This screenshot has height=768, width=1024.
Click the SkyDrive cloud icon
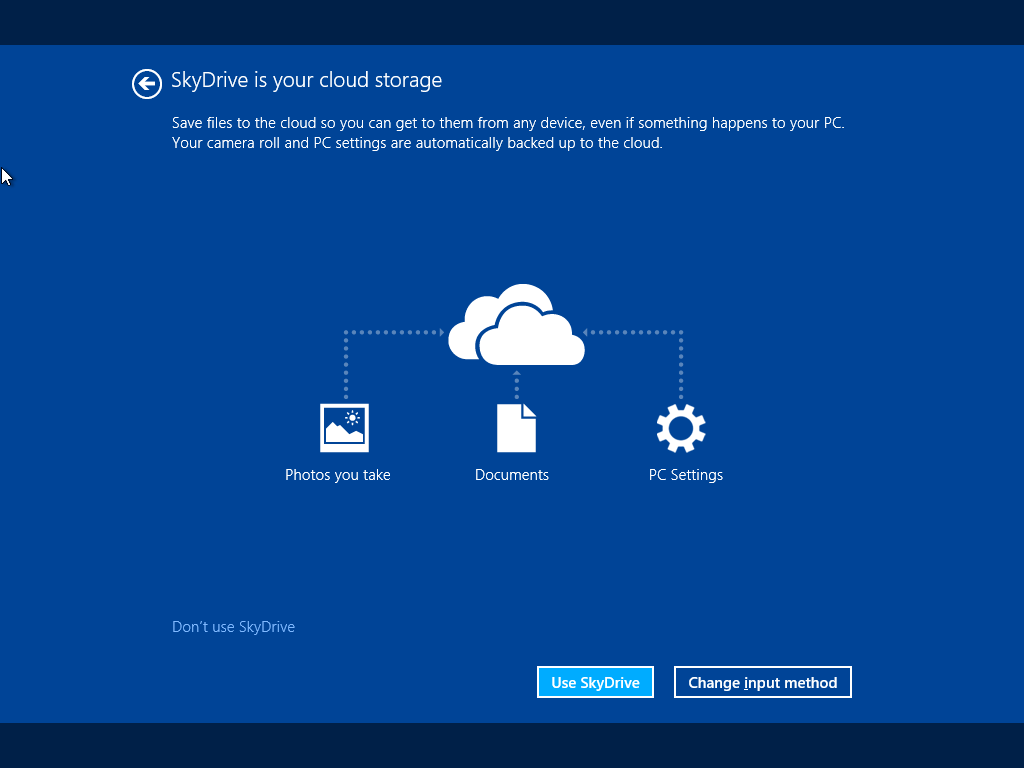(x=516, y=325)
